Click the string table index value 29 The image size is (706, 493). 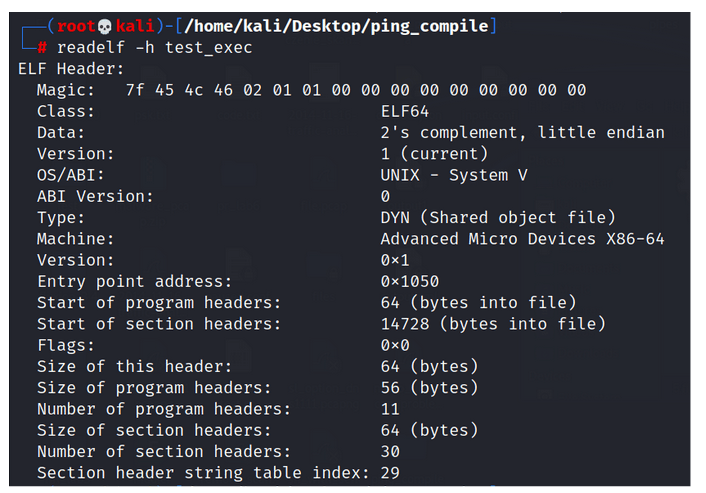pyautogui.click(x=390, y=473)
